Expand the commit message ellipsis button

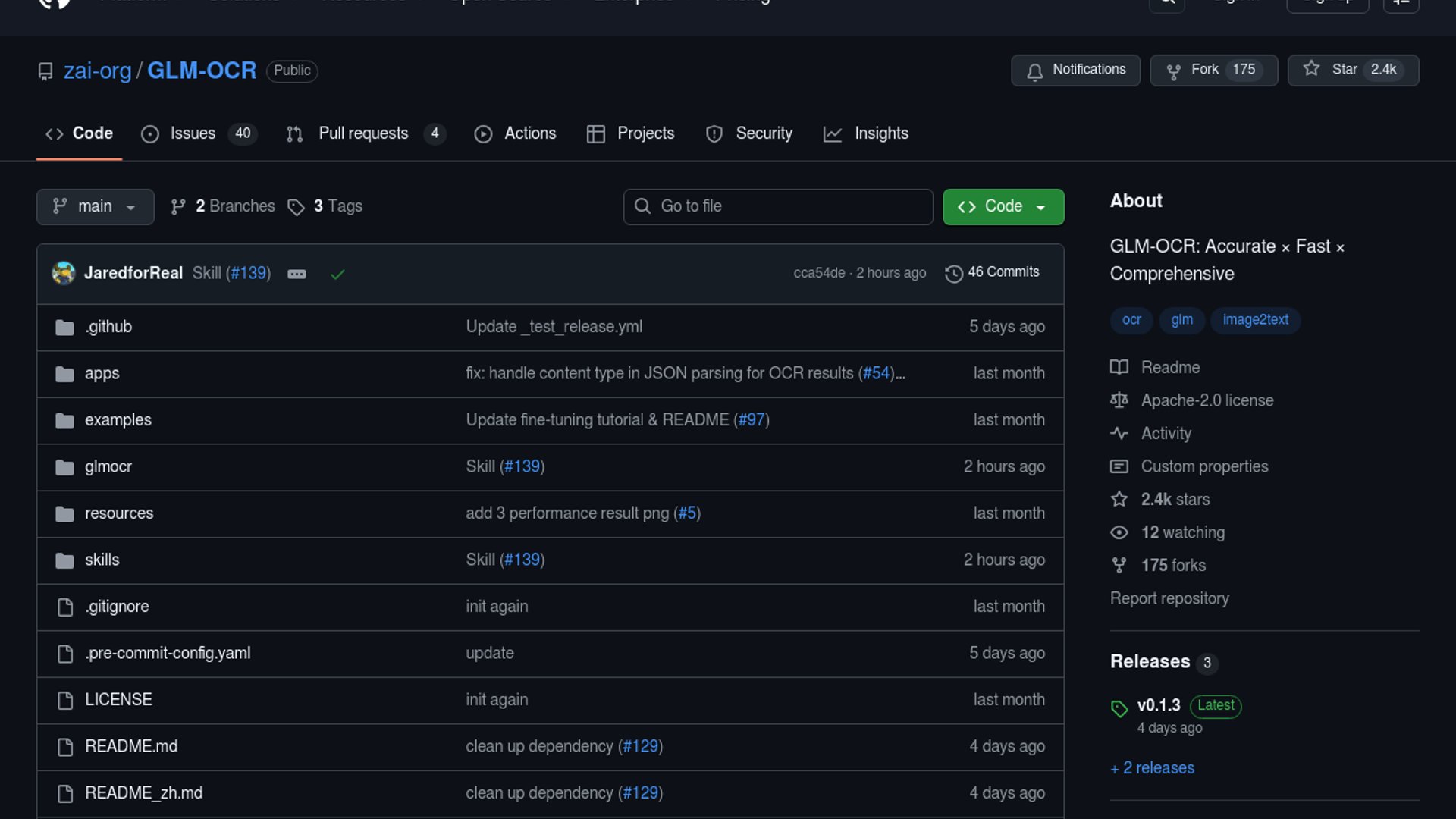(x=297, y=274)
